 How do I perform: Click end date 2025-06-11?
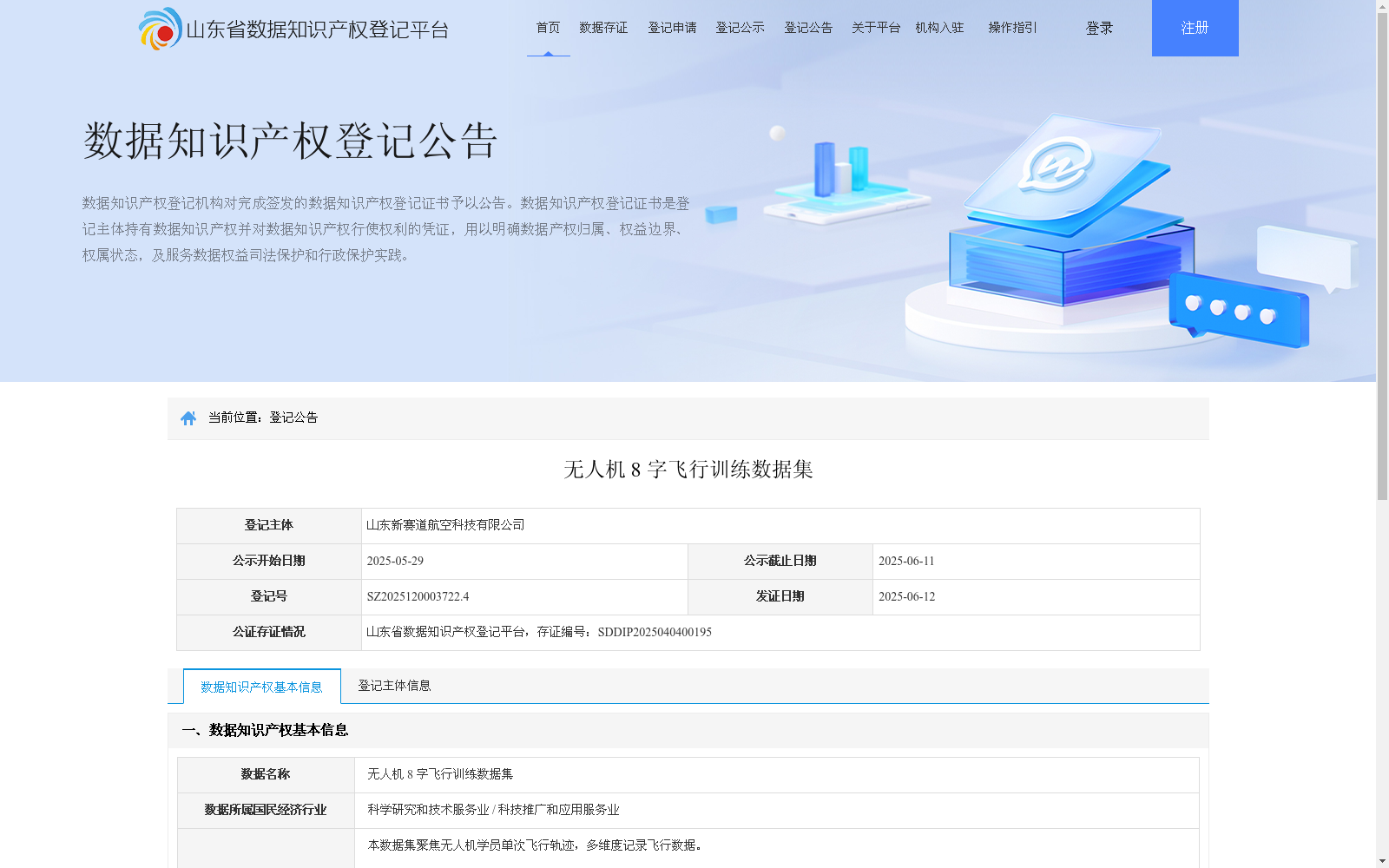point(906,562)
